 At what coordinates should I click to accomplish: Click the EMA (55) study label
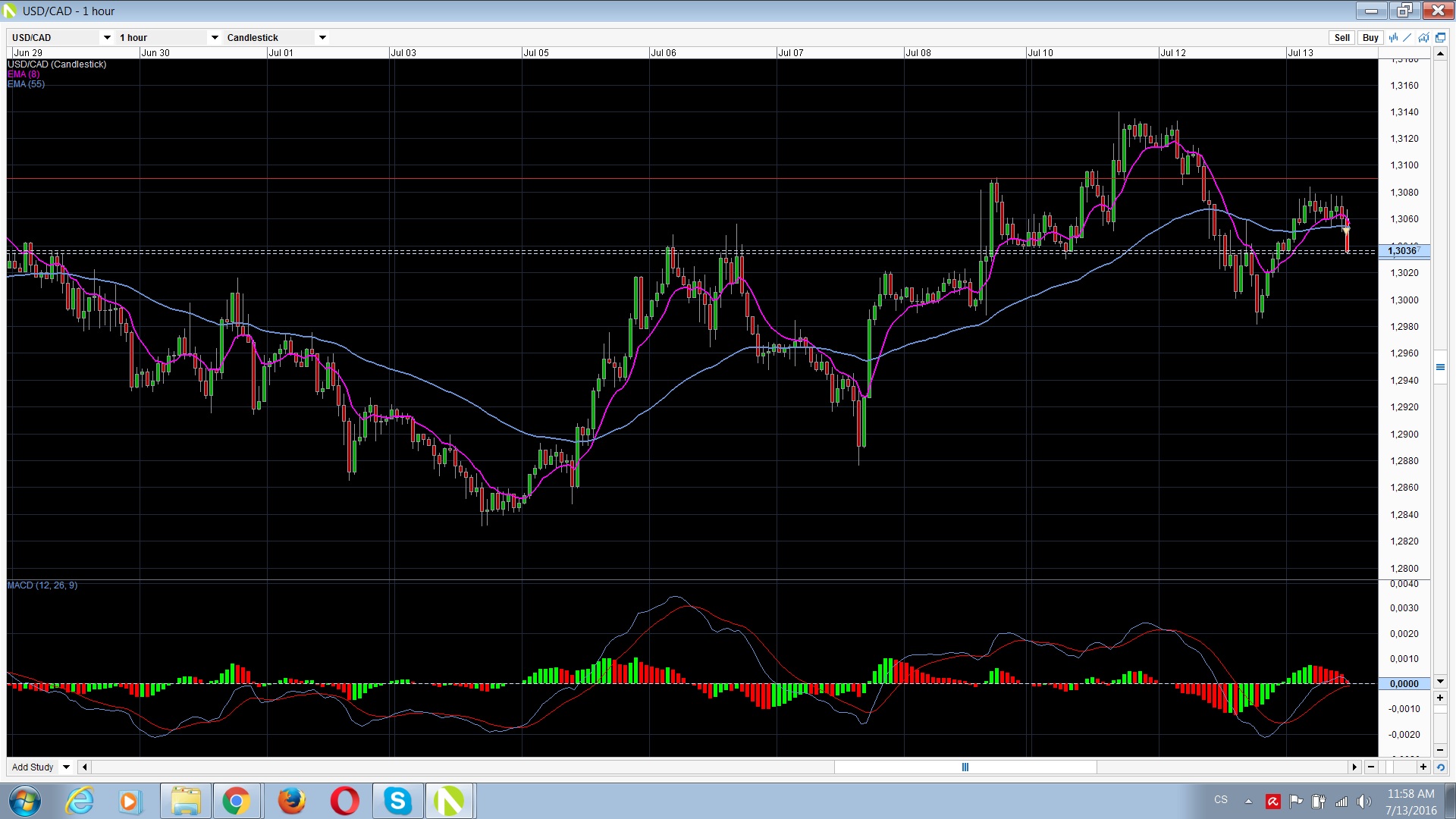click(26, 84)
